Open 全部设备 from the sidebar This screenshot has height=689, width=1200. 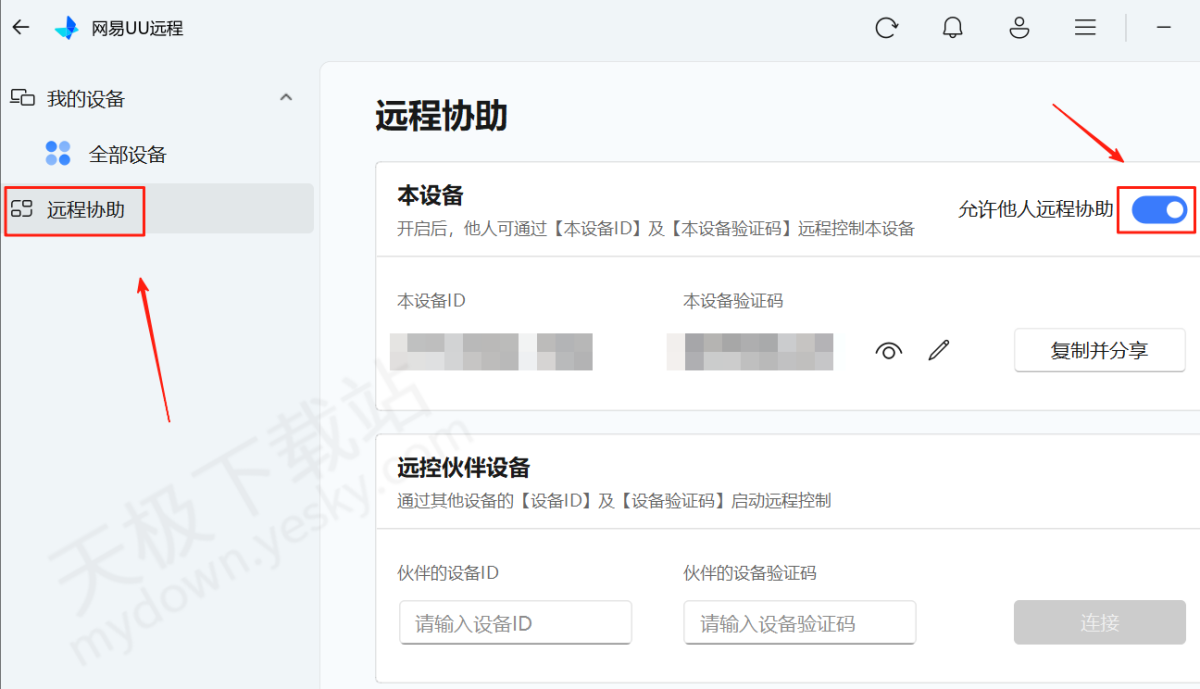click(x=129, y=154)
